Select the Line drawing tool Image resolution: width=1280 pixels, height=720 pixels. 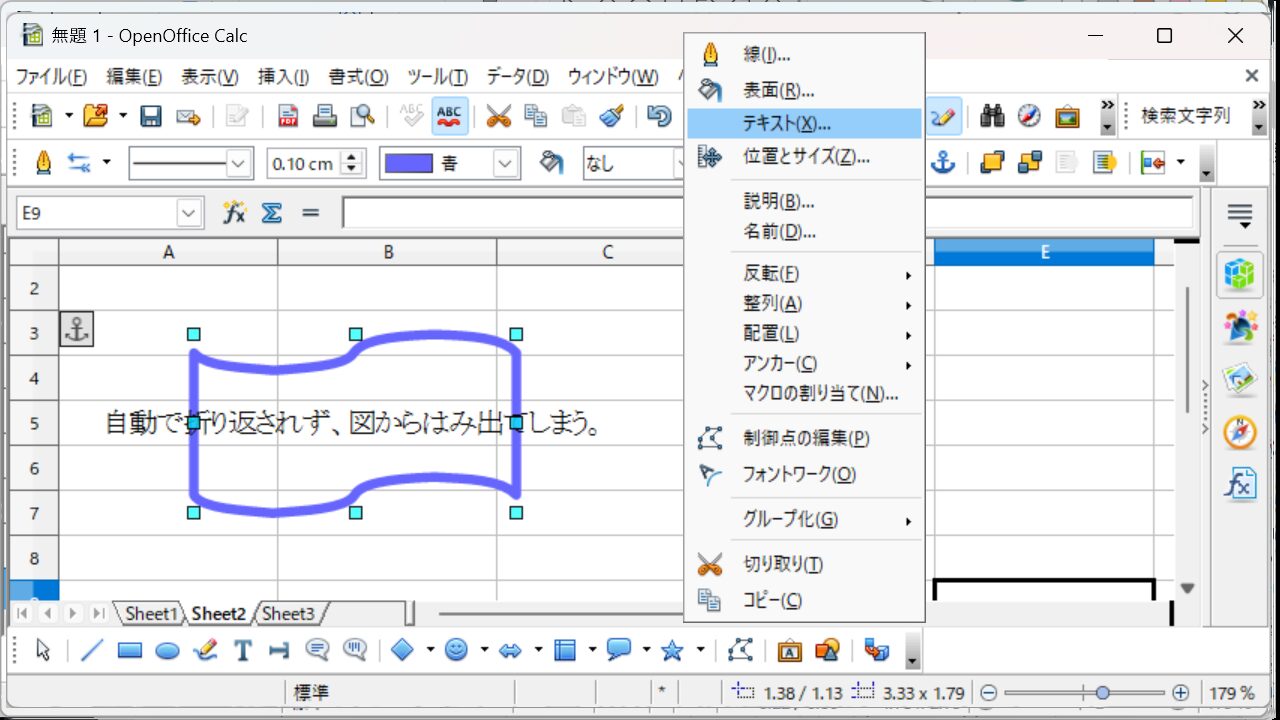point(92,650)
